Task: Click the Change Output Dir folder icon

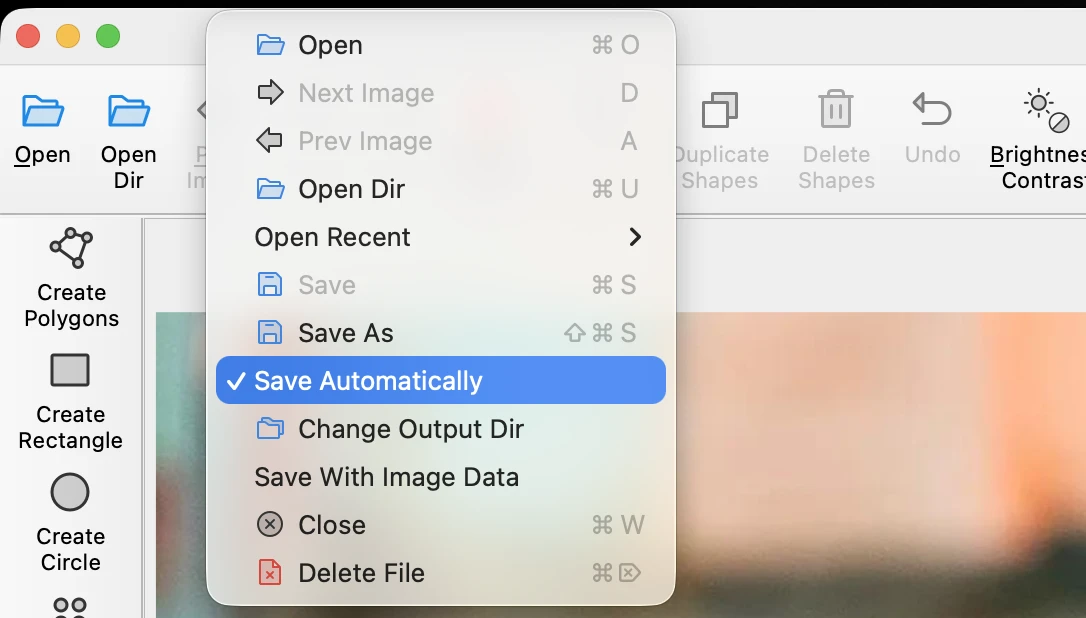Action: (270, 429)
